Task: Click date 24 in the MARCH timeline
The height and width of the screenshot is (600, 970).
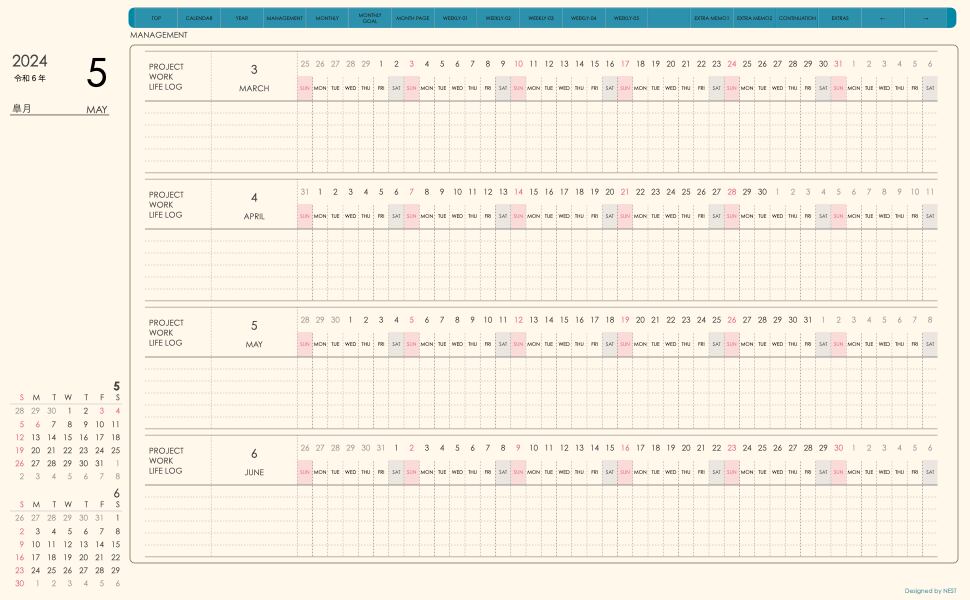Action: [x=732, y=64]
